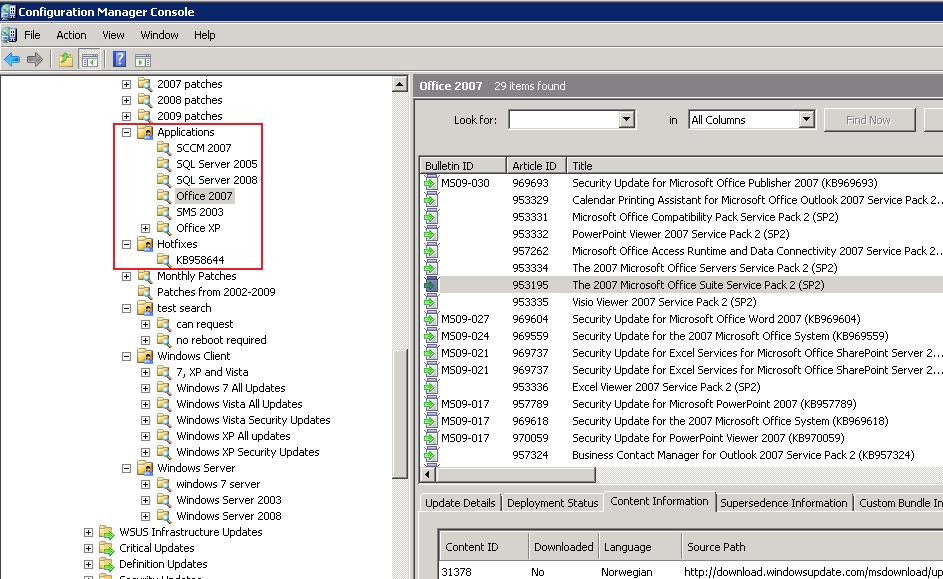Viewport: 943px width, 579px height.
Task: Sort by the Bulletin ID column header
Action: (462, 165)
